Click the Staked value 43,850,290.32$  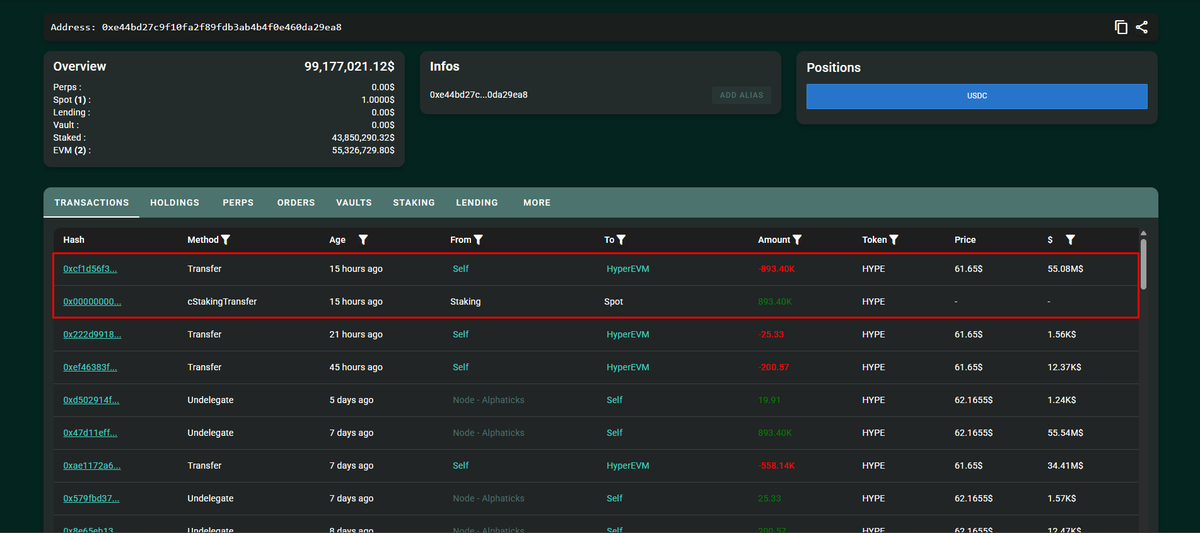coord(363,137)
